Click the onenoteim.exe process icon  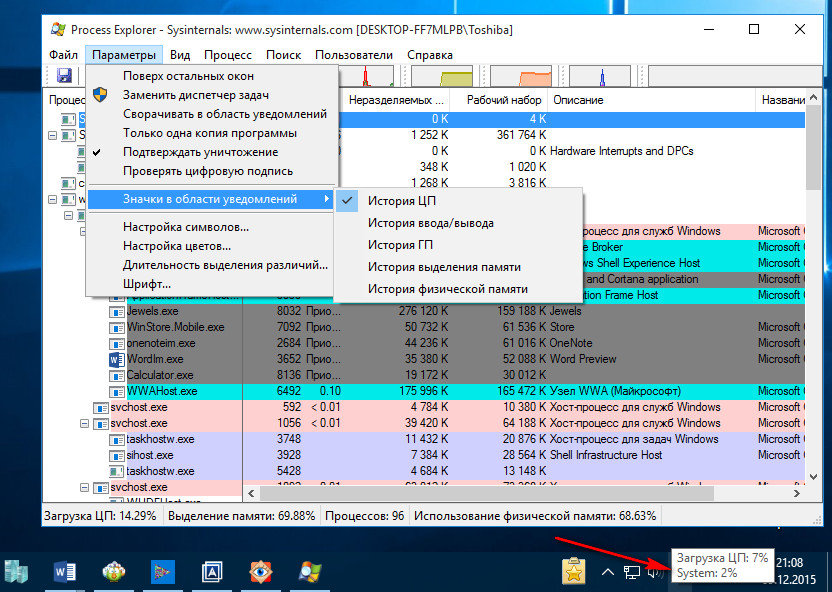click(x=116, y=343)
